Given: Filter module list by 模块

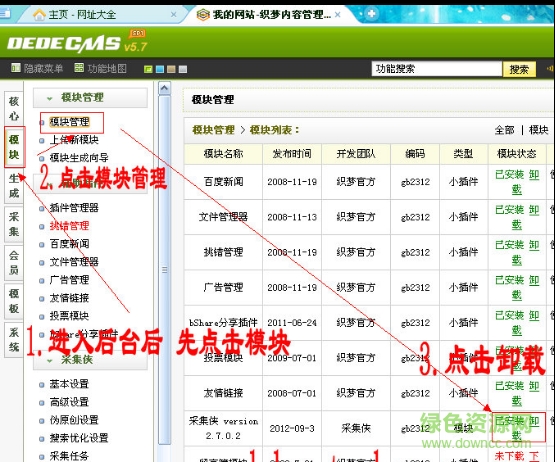Looking at the screenshot, I should (x=538, y=130).
